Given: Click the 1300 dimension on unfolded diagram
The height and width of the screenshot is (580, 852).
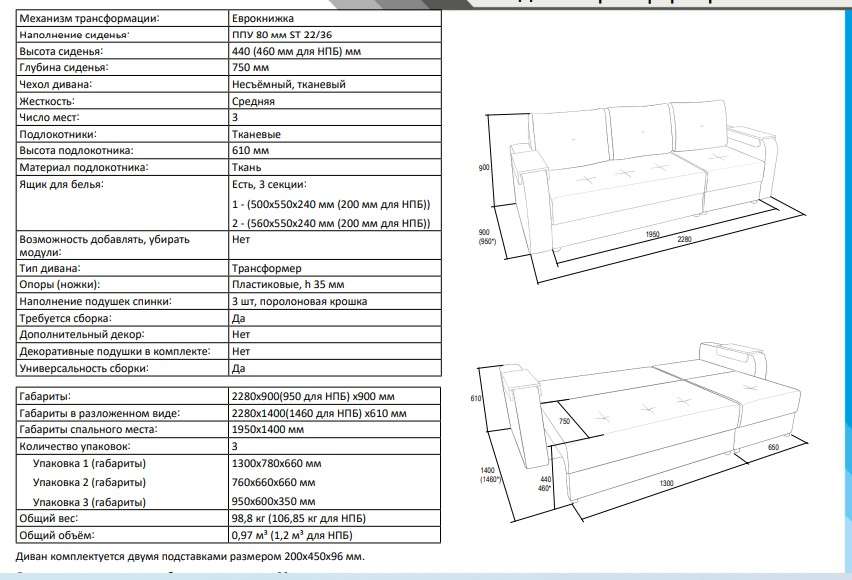Looking at the screenshot, I should pyautogui.click(x=665, y=483).
